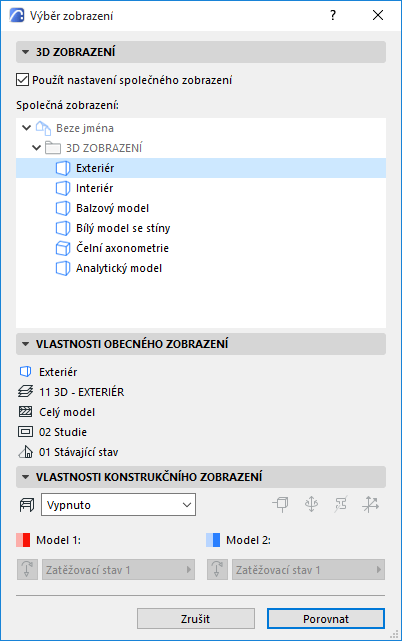The width and height of the screenshot is (402, 641).
Task: Click the 02 Studie text
Action: (63, 432)
